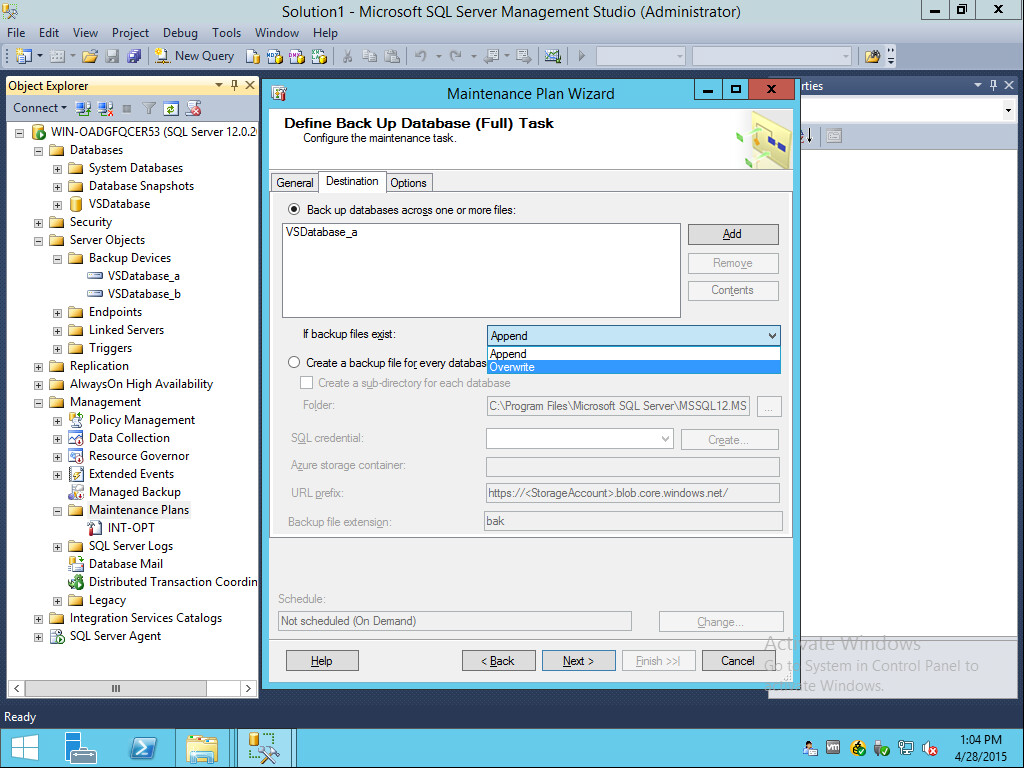1024x768 pixels.
Task: Select VSDatabase_a in the backup files list
Action: [321, 232]
